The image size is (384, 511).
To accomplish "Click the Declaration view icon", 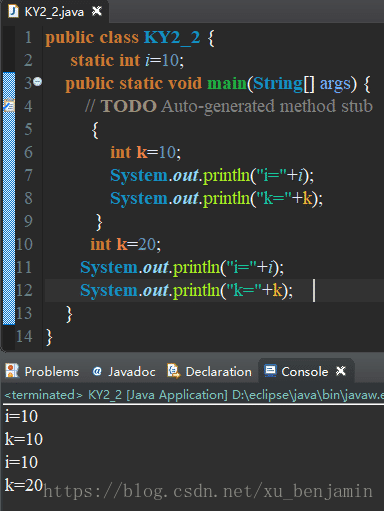I will coord(173,371).
